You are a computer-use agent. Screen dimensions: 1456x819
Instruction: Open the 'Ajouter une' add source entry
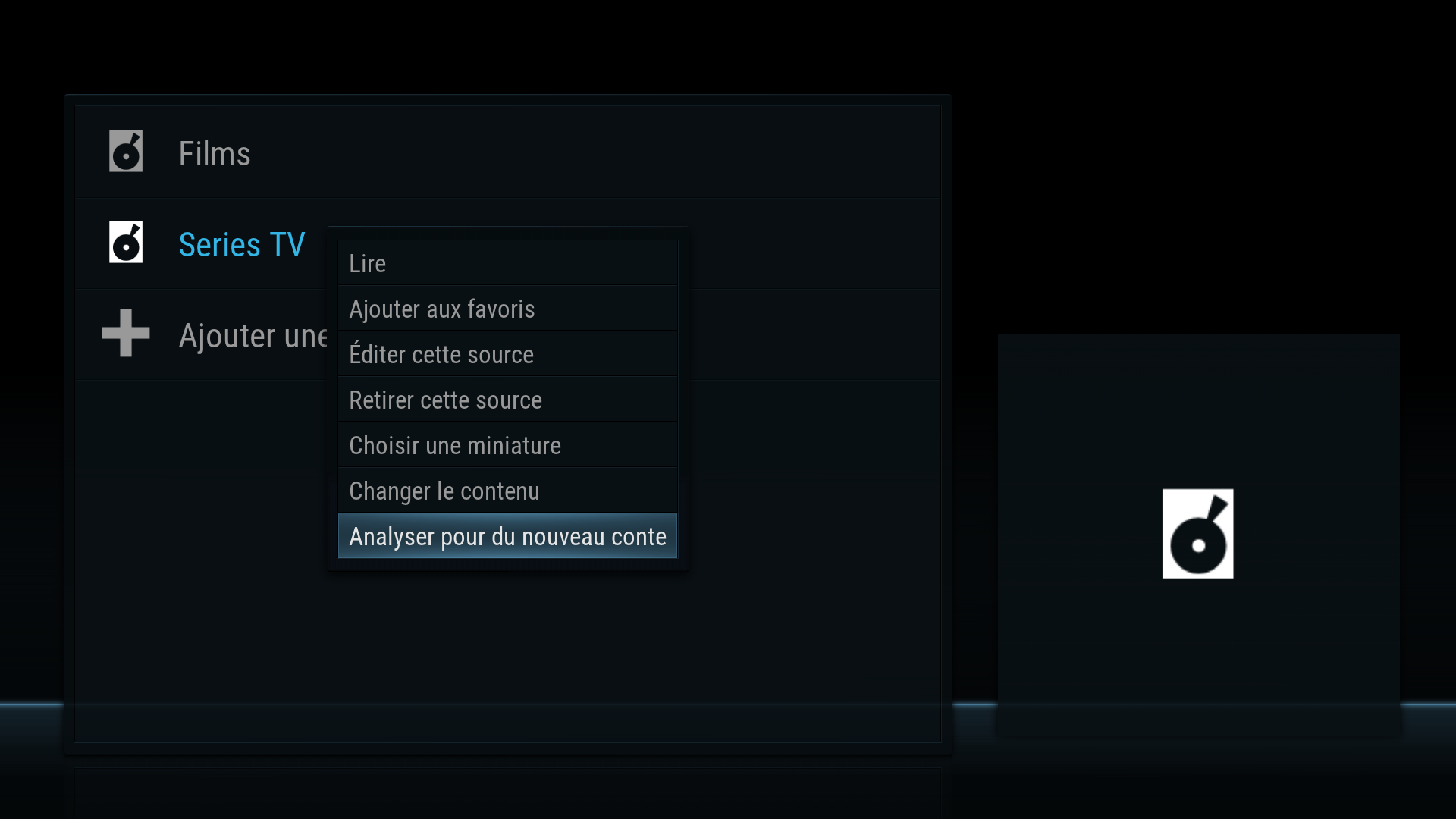point(253,335)
